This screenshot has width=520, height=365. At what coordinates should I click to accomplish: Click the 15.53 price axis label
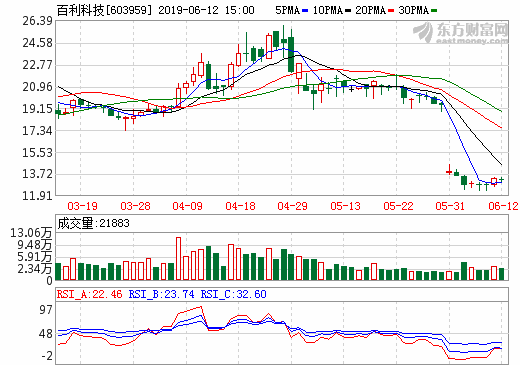[37, 152]
